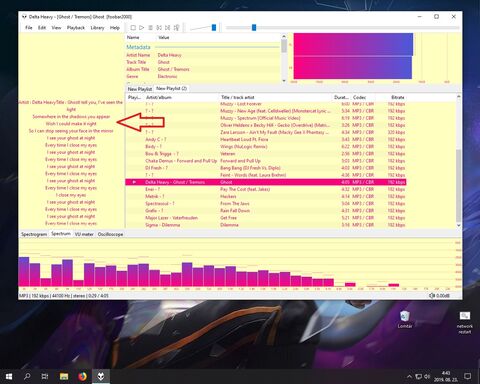480x384 pixels.
Task: Select the Genre metadata row
Action: click(x=203, y=76)
